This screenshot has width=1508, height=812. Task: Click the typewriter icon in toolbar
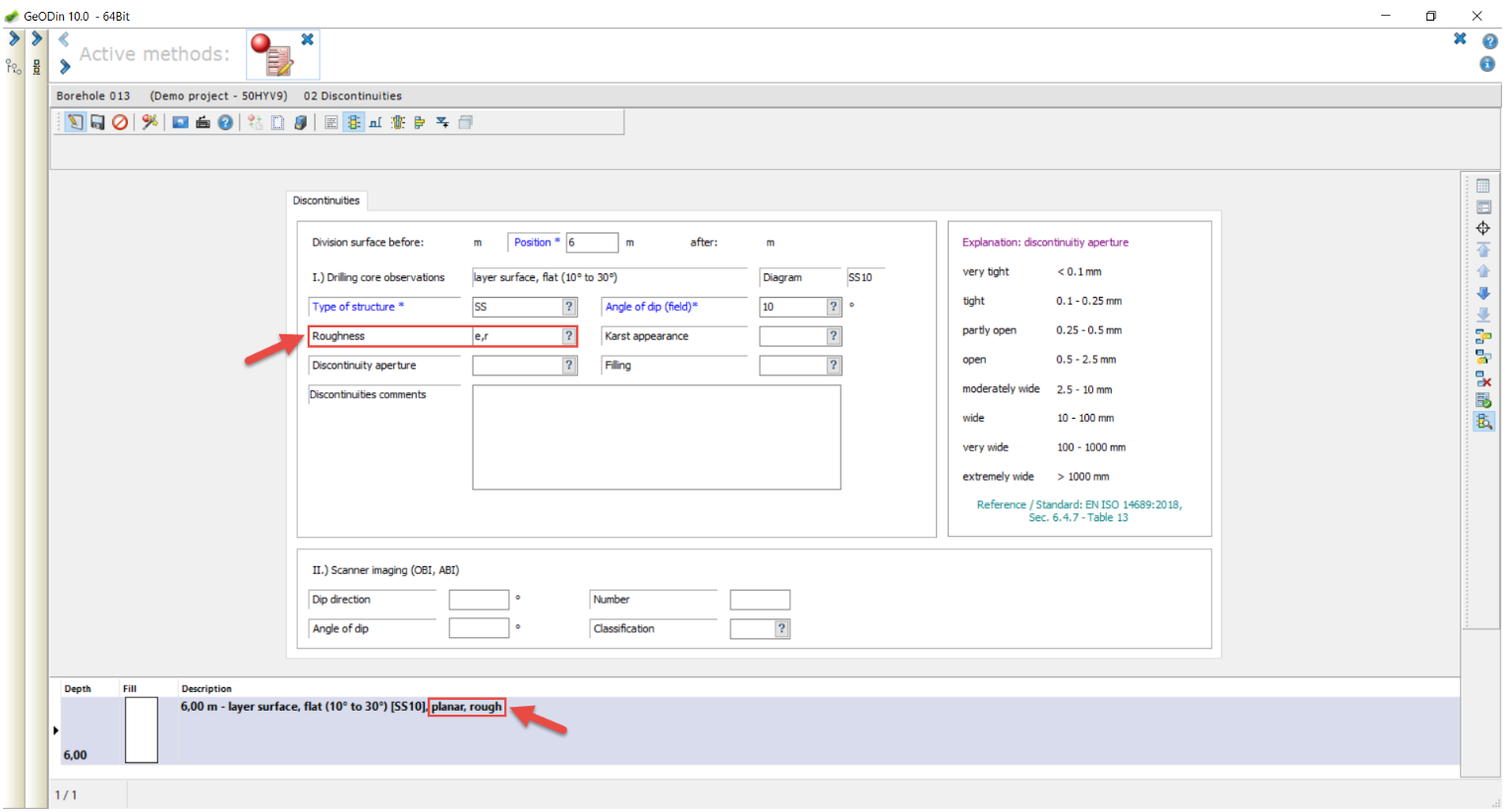pyautogui.click(x=203, y=123)
